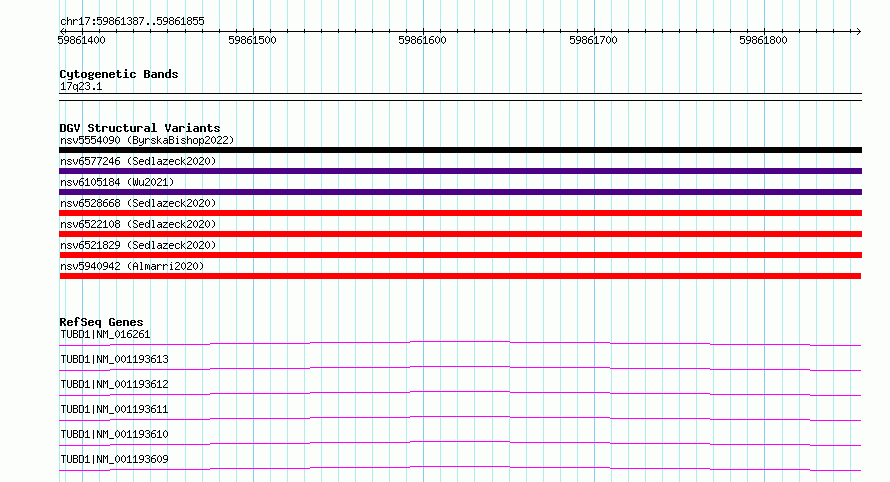Viewport: 890px width, 482px height.
Task: Click the cytogenetic band 17q23.1 bar
Action: point(460,97)
